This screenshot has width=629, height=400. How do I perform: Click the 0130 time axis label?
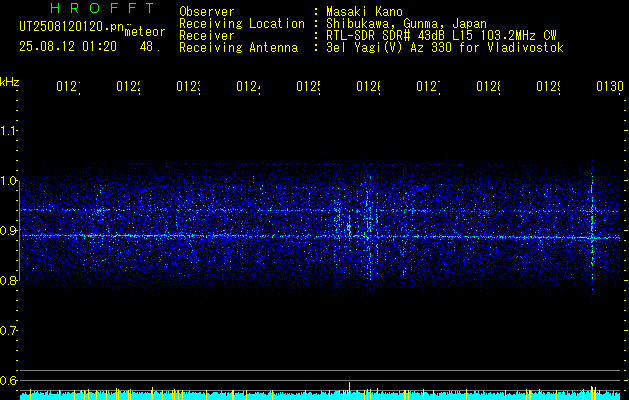[x=610, y=86]
